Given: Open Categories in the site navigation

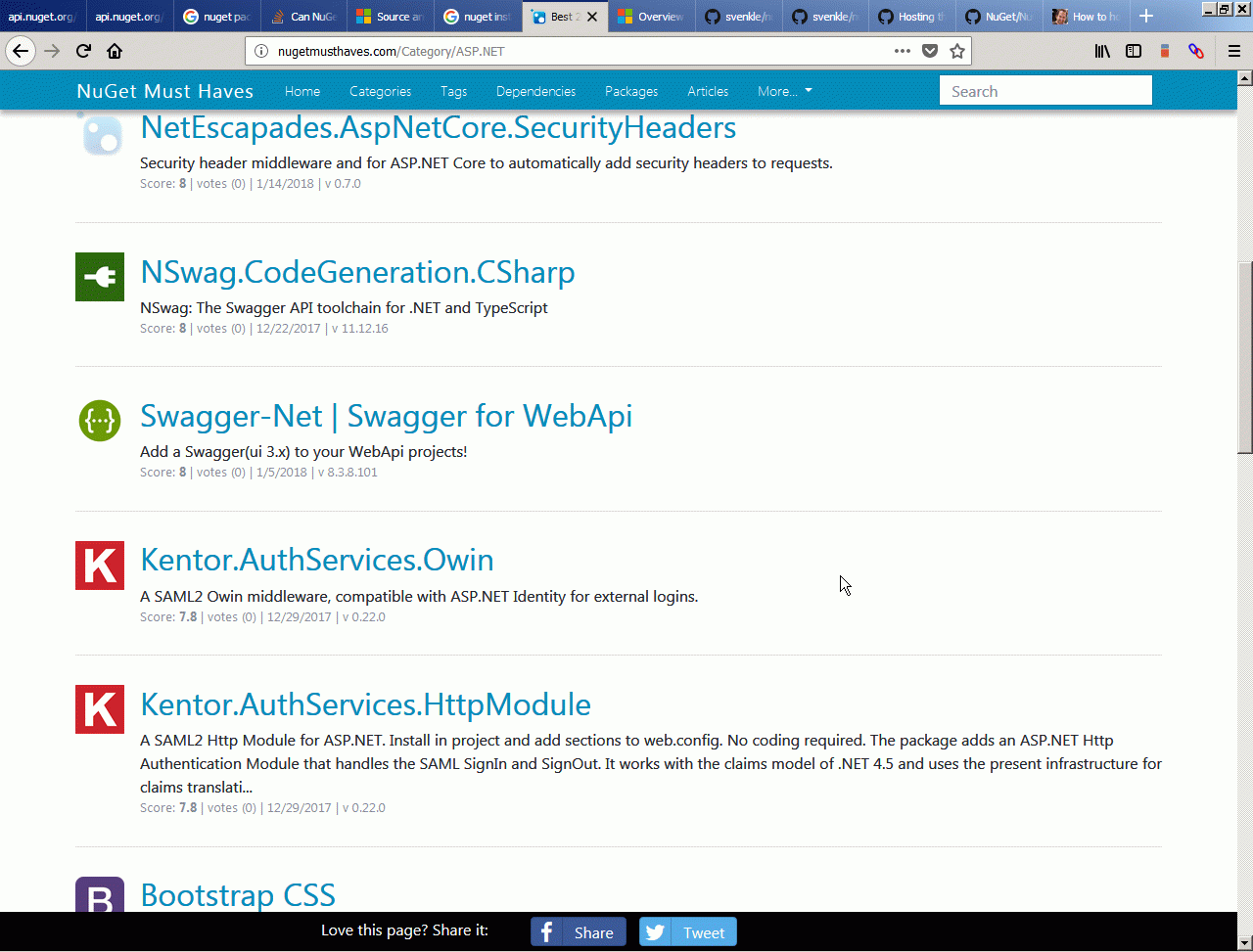Looking at the screenshot, I should point(380,91).
